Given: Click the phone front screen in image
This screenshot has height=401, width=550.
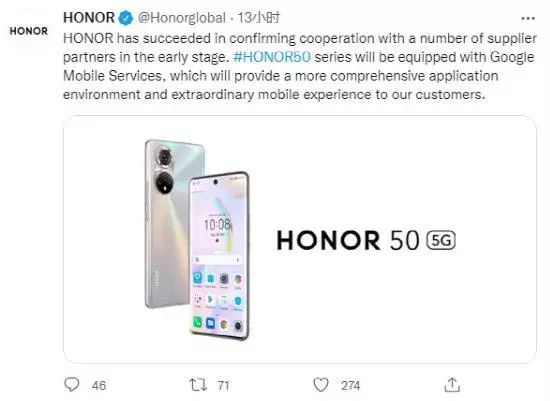Looking at the screenshot, I should (219, 256).
